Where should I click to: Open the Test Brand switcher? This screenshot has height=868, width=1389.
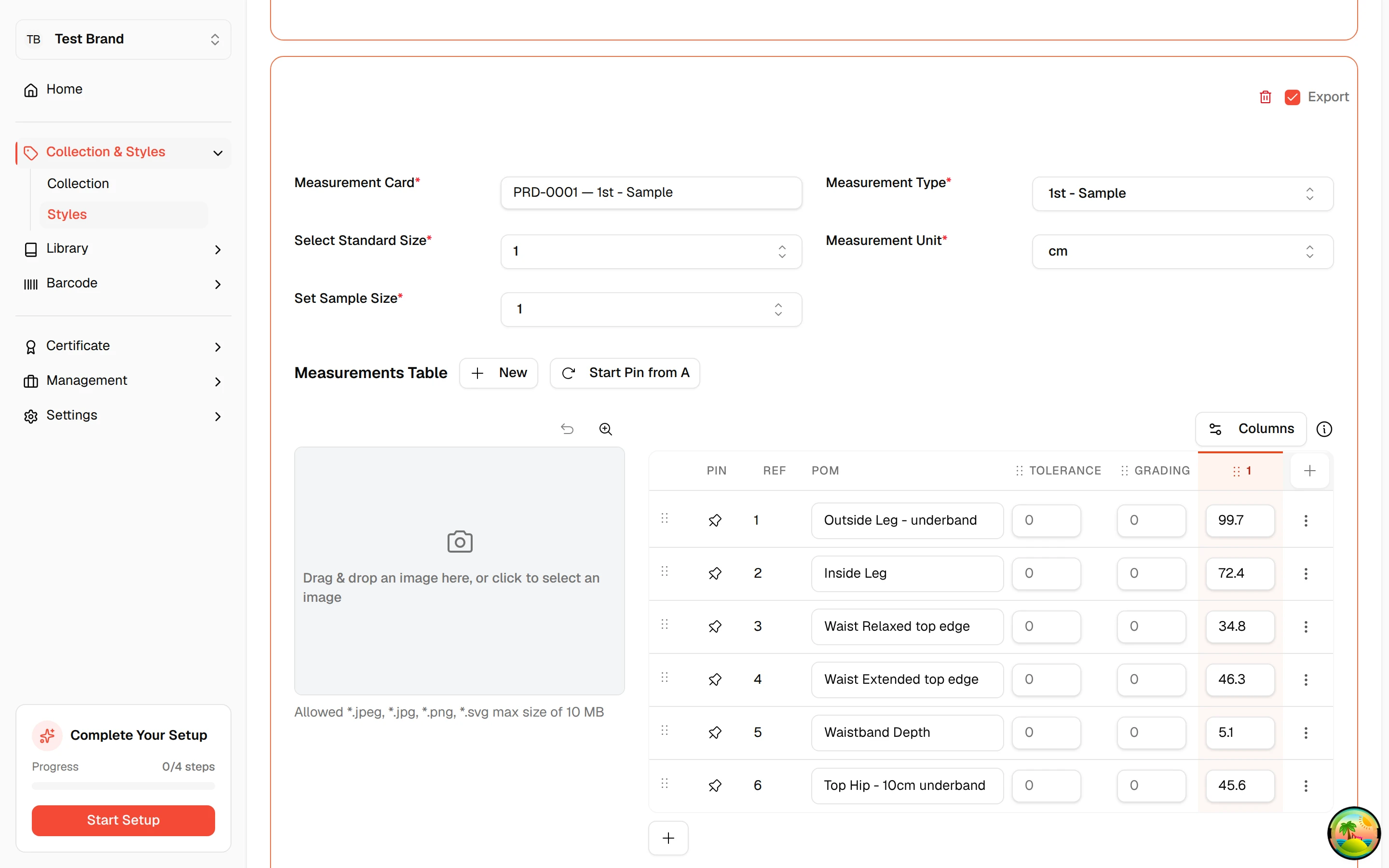pos(123,39)
